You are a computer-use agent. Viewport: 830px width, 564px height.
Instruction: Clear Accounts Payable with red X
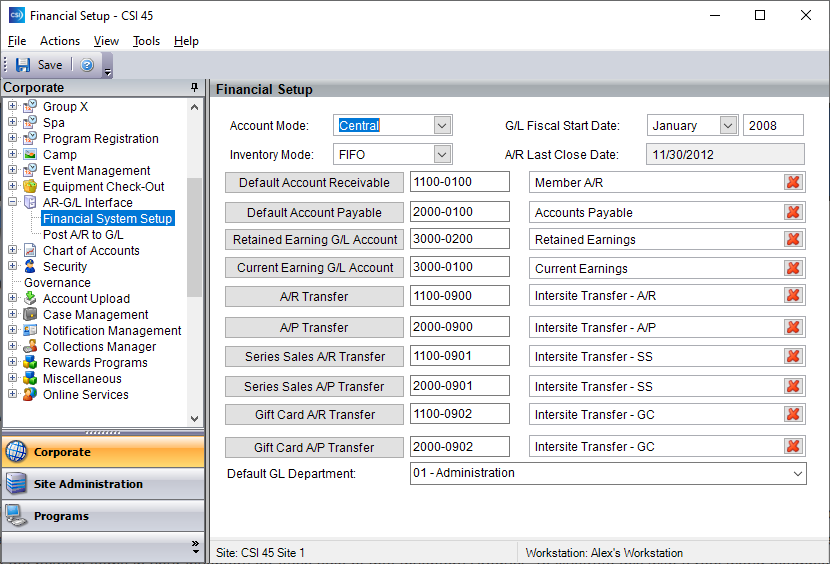(x=793, y=212)
